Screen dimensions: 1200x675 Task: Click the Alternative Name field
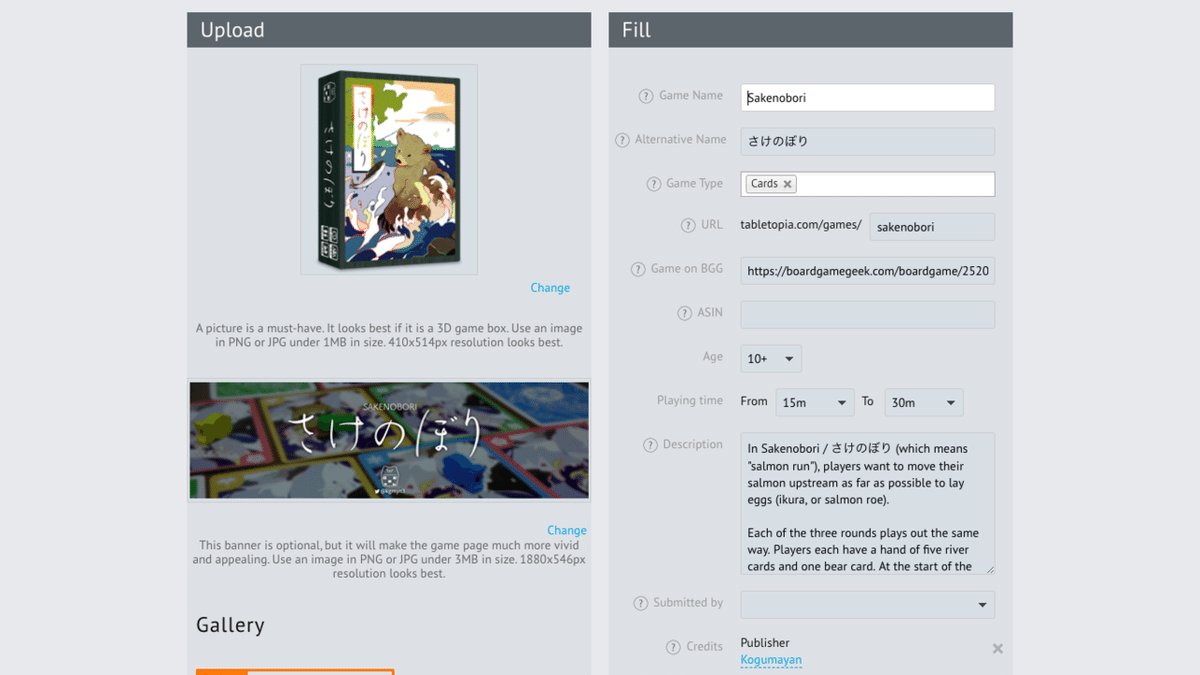[x=868, y=141]
